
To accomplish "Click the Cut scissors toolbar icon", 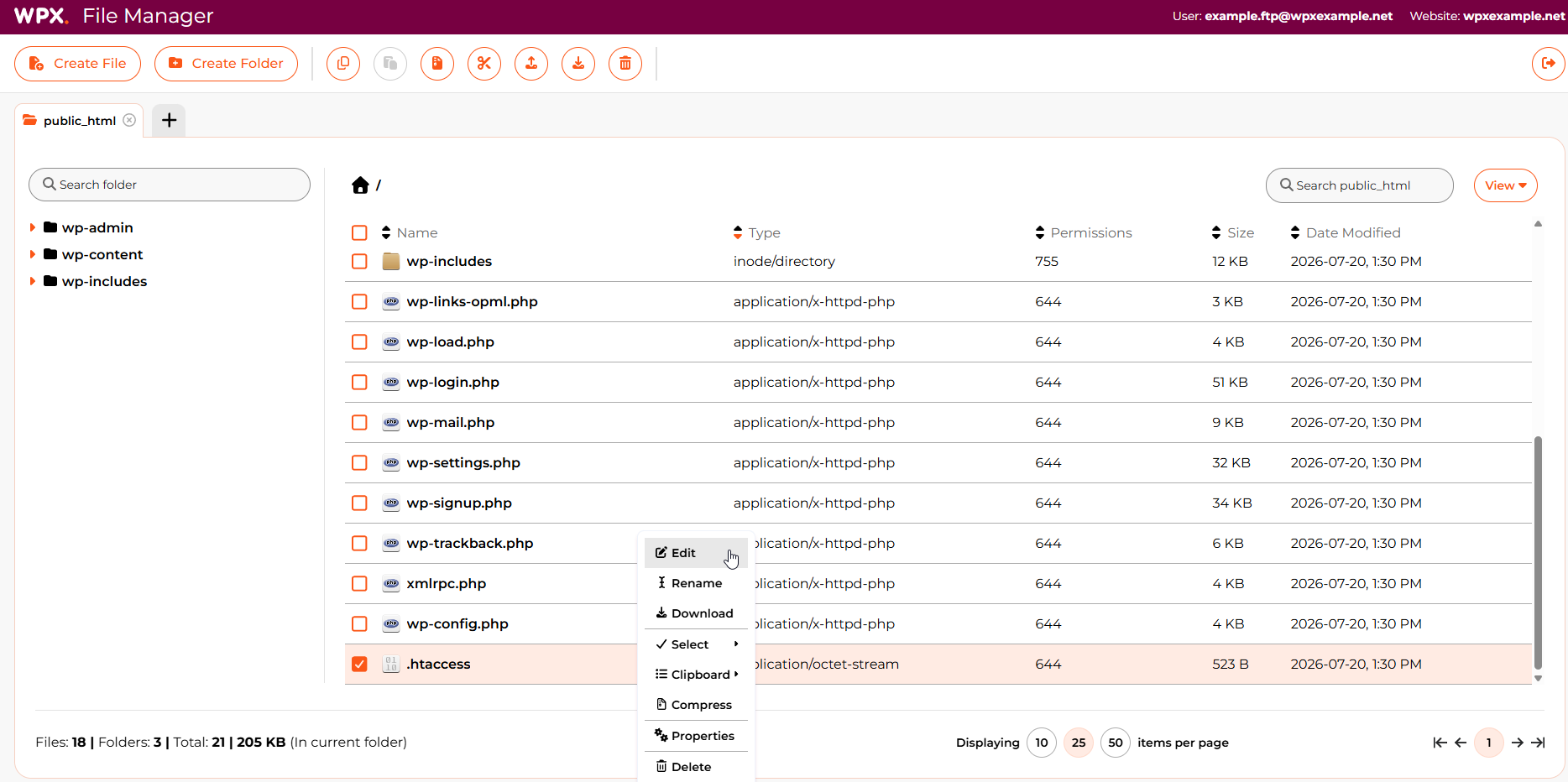I will pyautogui.click(x=484, y=64).
